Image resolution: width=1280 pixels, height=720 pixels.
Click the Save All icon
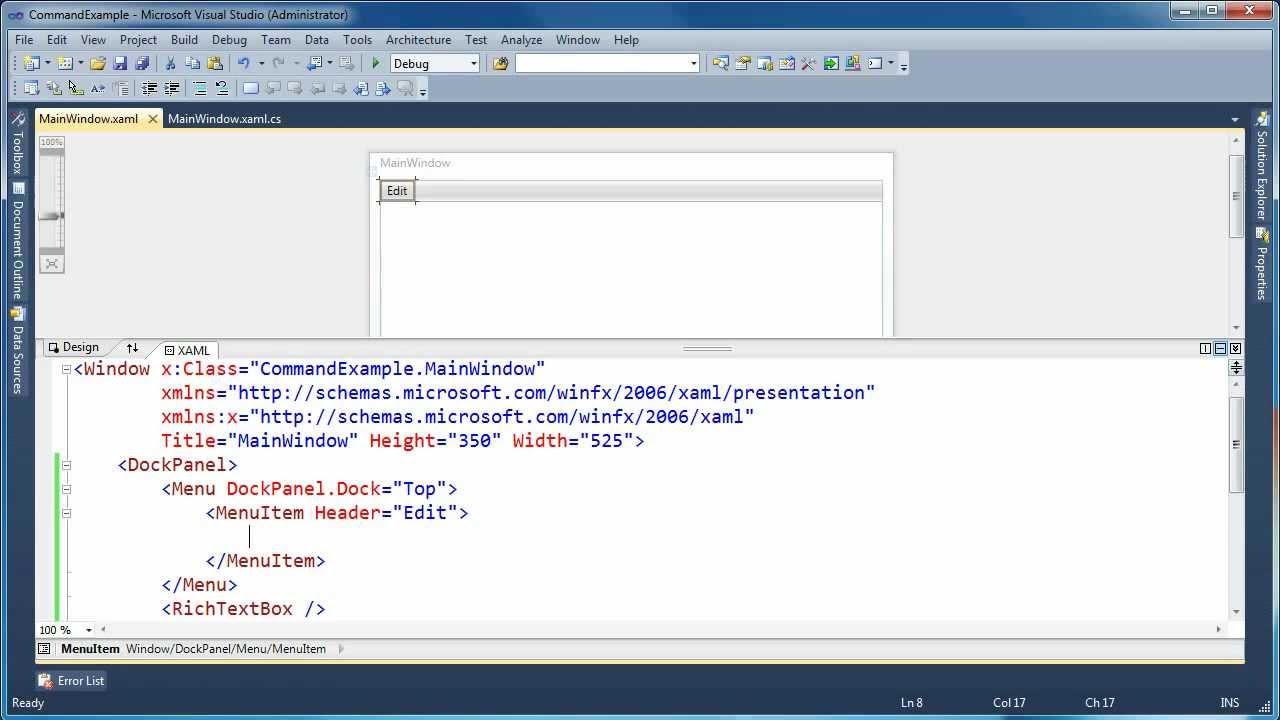pyautogui.click(x=142, y=63)
